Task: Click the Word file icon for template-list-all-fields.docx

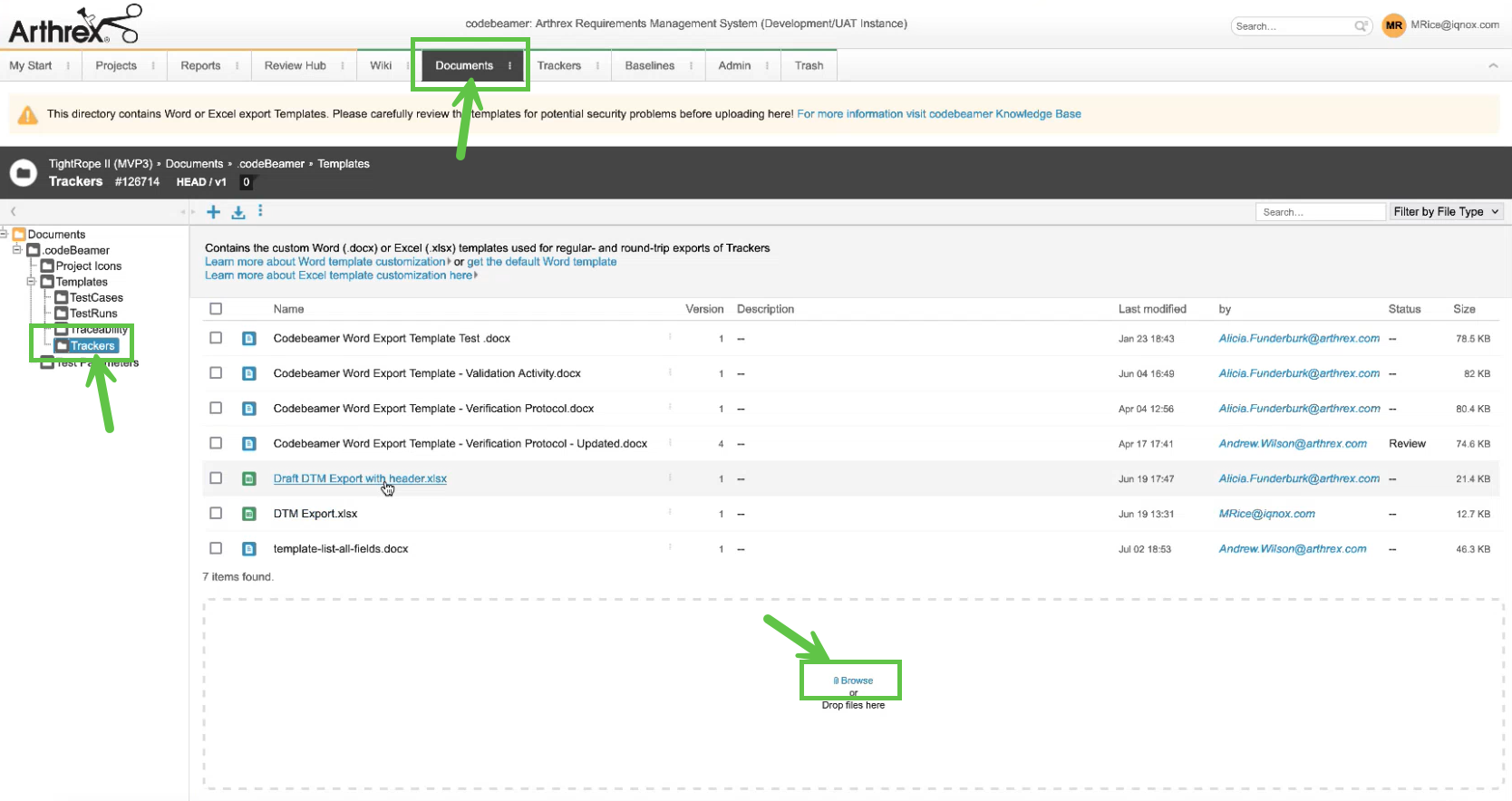Action: (x=249, y=549)
